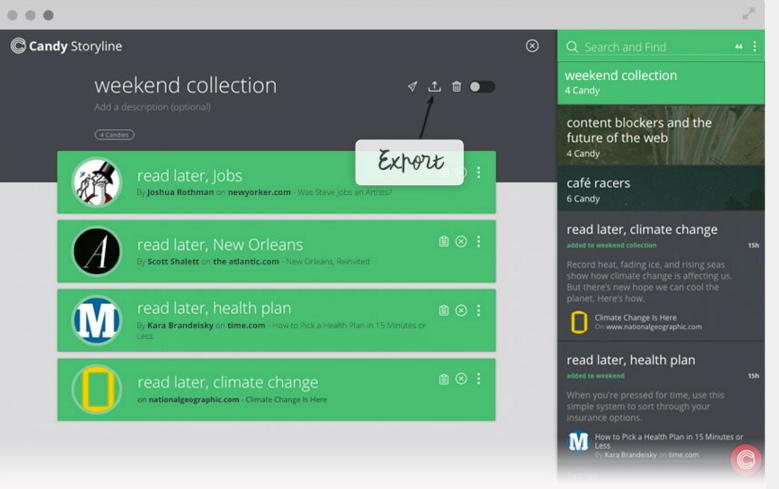Screen dimensions: 779x489
Task: Click the Atlantic logo thumbnail
Action: point(97,251)
